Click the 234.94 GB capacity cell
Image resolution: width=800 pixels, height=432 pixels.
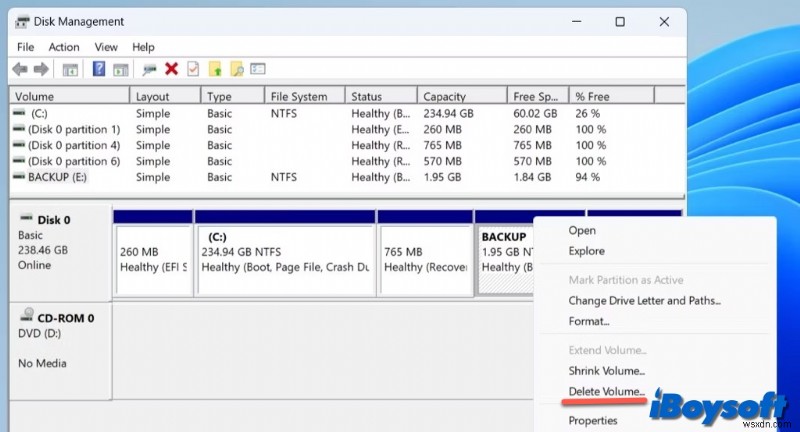coord(448,113)
